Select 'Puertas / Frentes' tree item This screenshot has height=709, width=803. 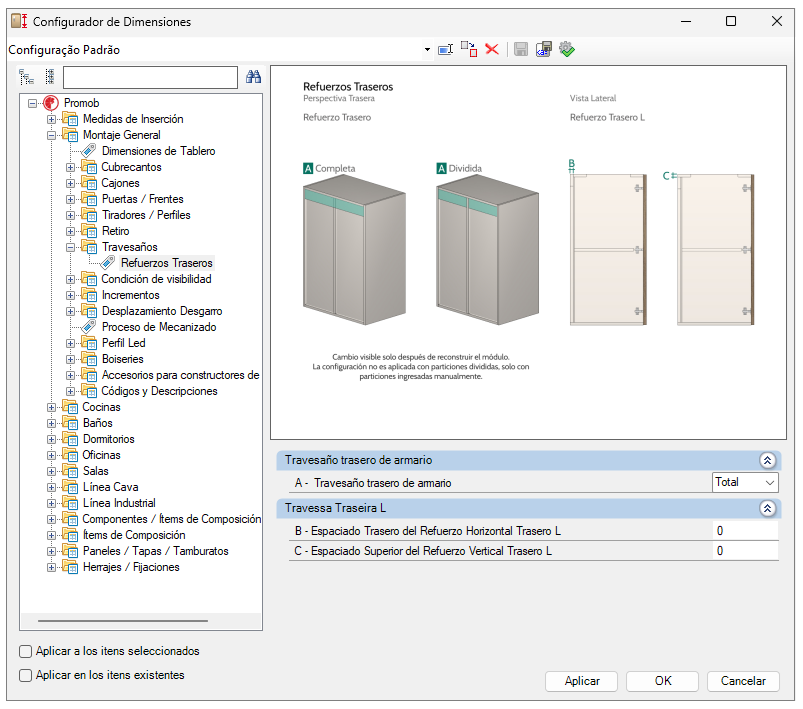click(x=142, y=199)
